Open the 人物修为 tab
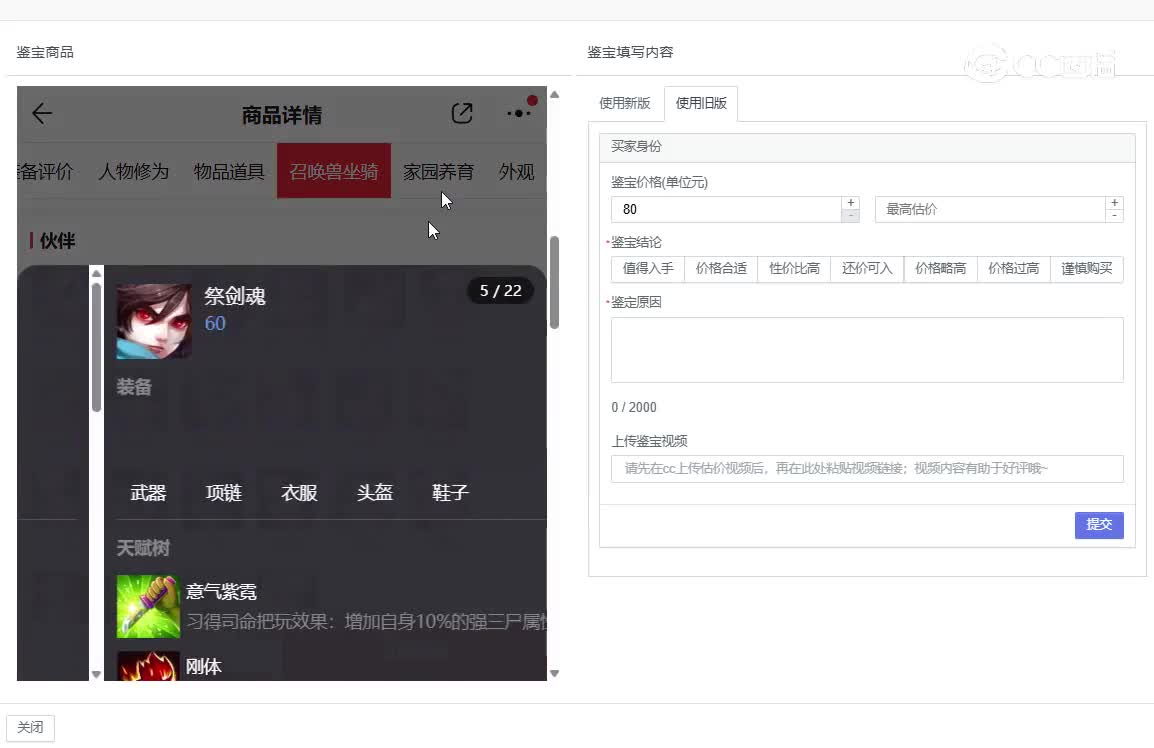 [x=133, y=172]
